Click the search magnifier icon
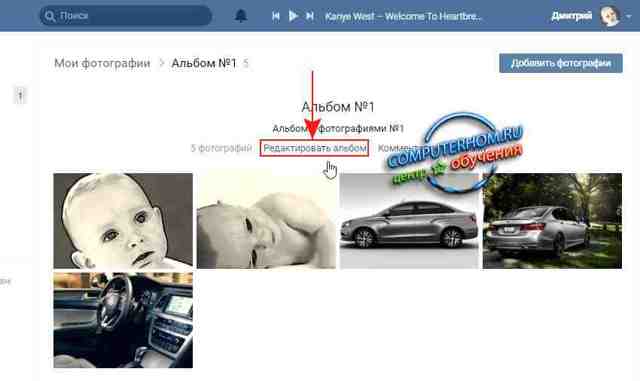Screen dimensions: 640x381 click(50, 16)
